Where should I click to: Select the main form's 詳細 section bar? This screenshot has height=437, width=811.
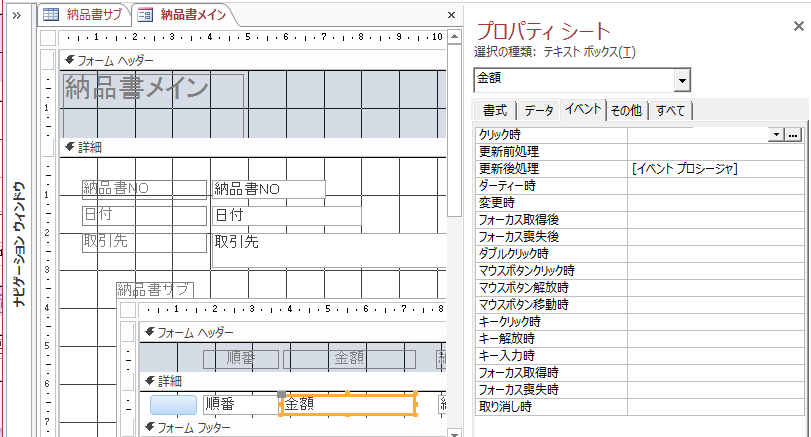pos(250,147)
